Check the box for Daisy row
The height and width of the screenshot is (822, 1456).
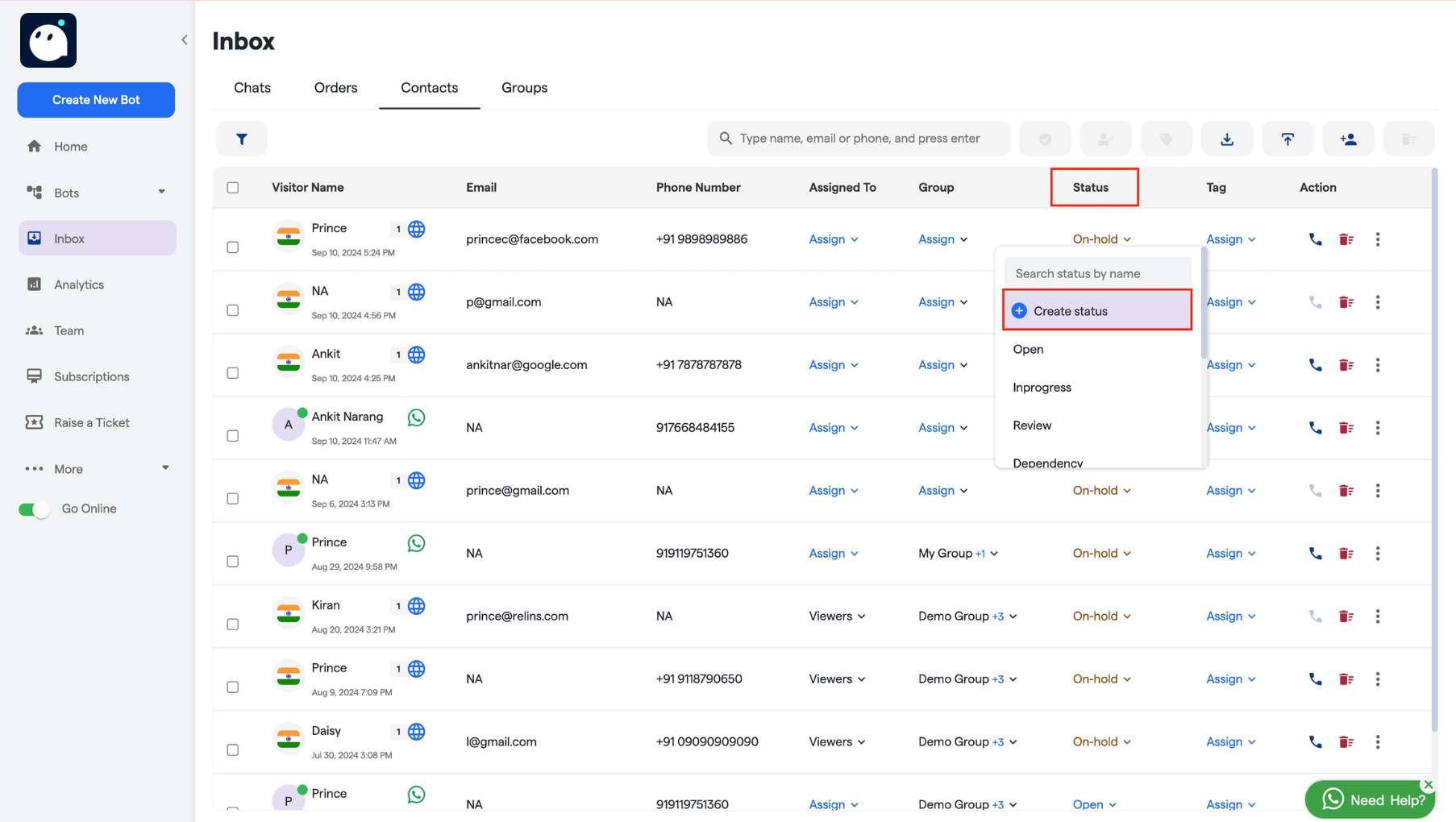click(233, 750)
